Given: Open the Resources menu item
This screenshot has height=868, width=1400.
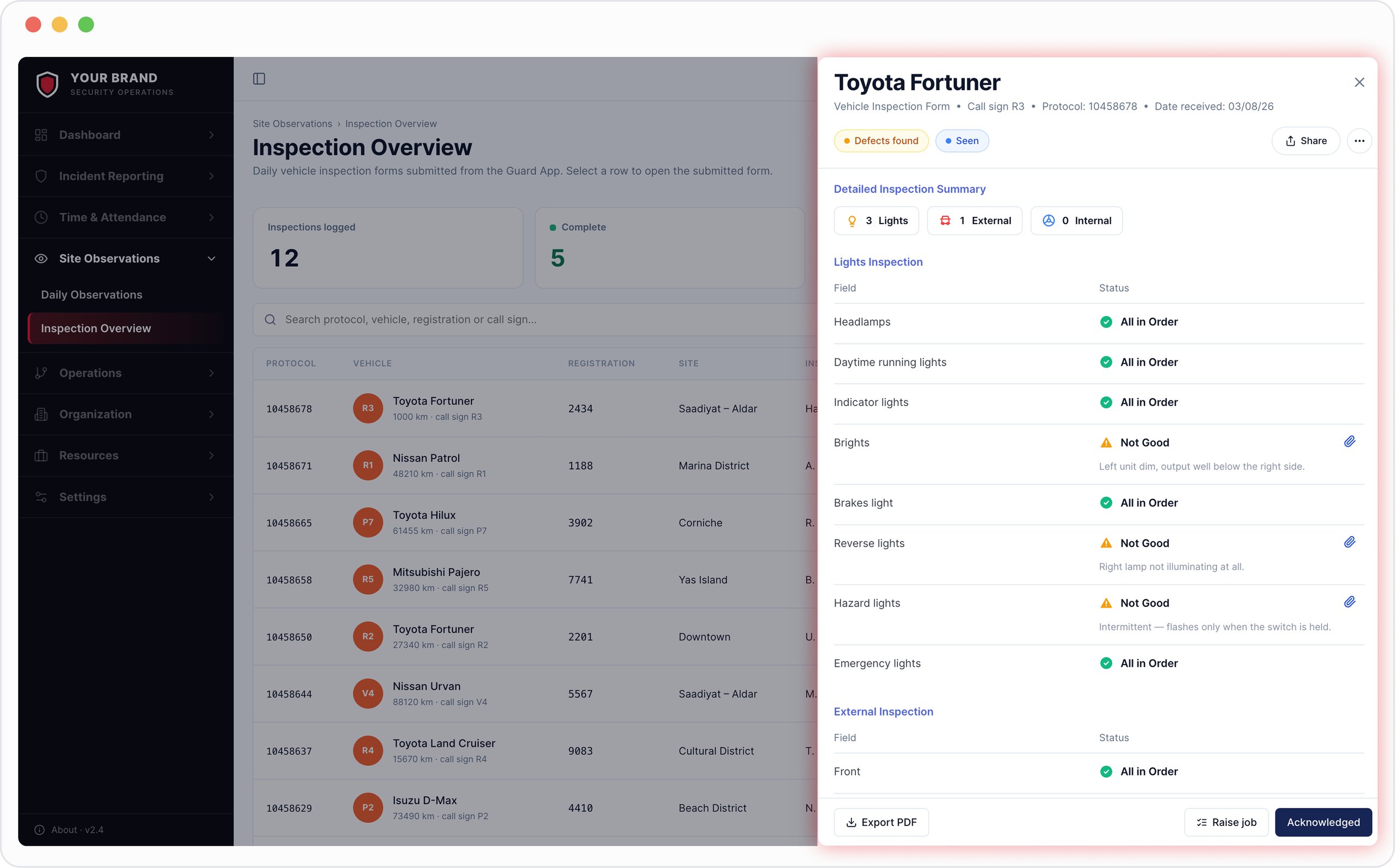Looking at the screenshot, I should (x=126, y=456).
